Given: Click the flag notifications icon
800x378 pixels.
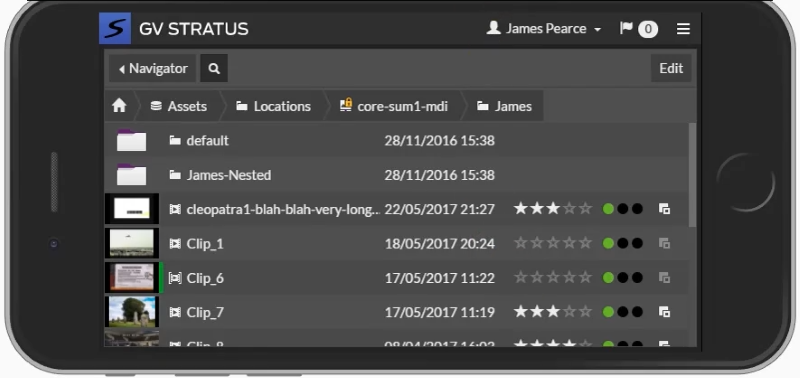Looking at the screenshot, I should click(626, 28).
